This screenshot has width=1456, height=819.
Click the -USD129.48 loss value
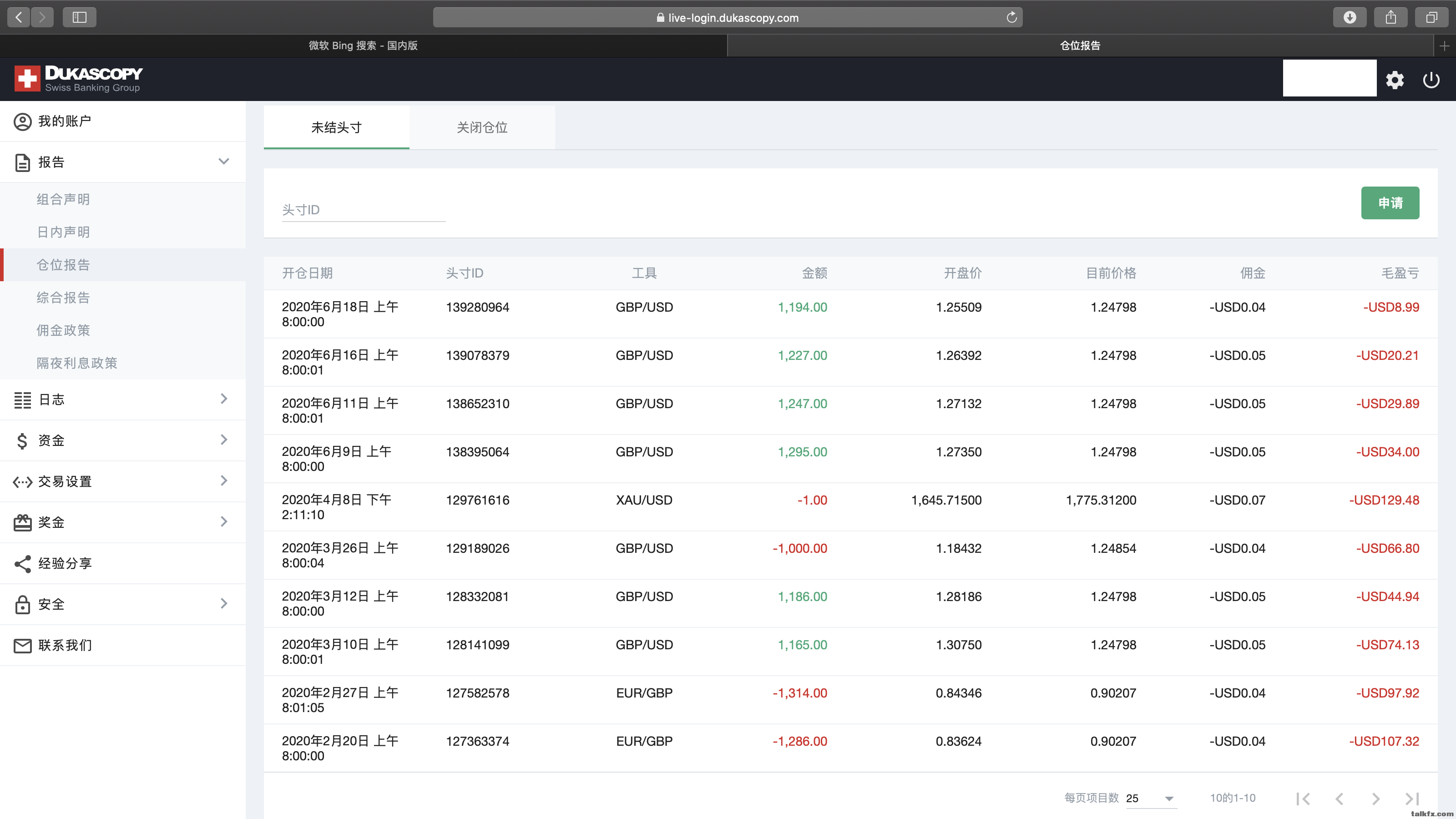click(x=1384, y=500)
